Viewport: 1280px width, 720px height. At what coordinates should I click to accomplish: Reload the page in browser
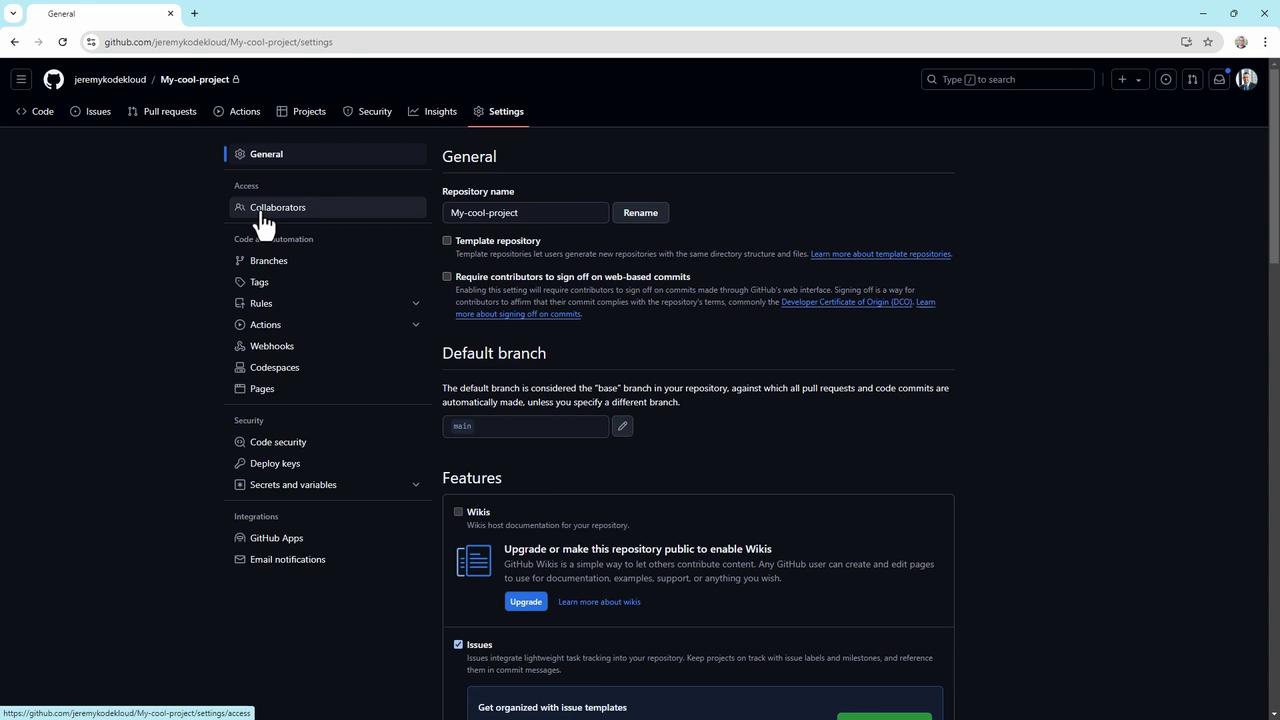(x=62, y=42)
